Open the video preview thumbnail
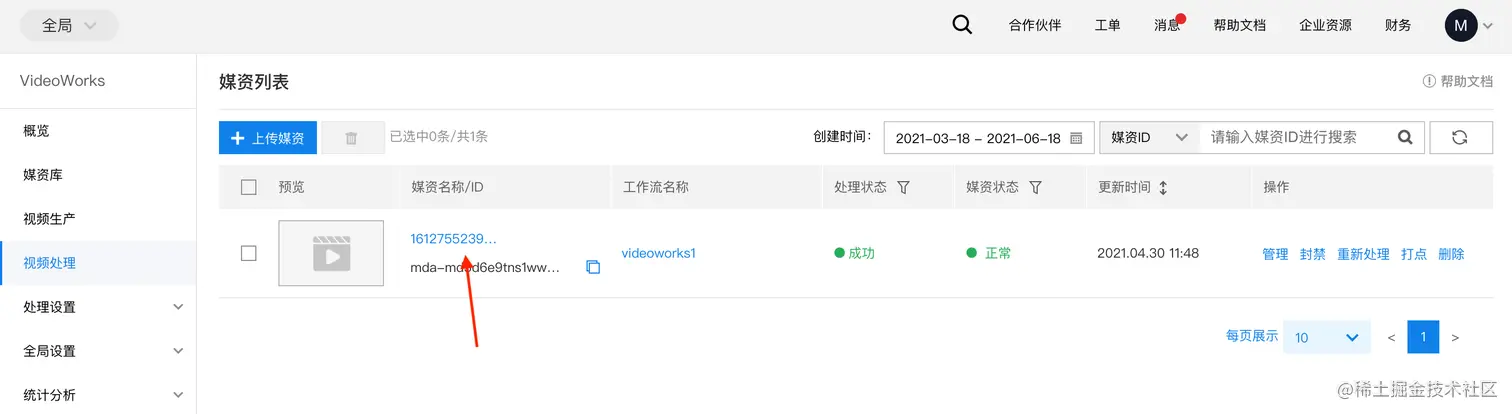1512x414 pixels. (x=331, y=253)
